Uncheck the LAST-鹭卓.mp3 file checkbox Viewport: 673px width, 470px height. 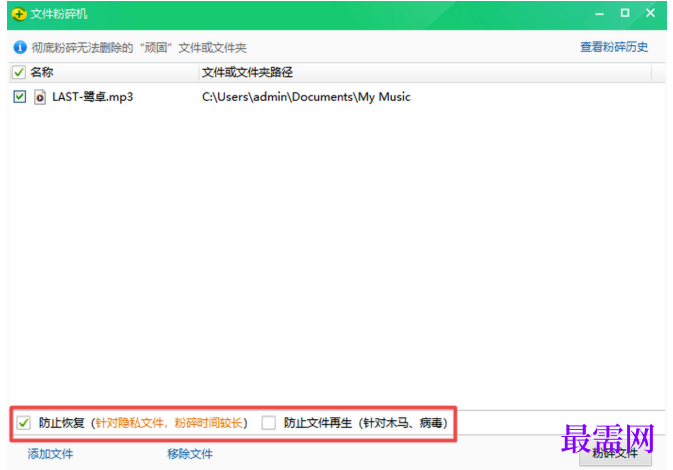pyautogui.click(x=20, y=97)
